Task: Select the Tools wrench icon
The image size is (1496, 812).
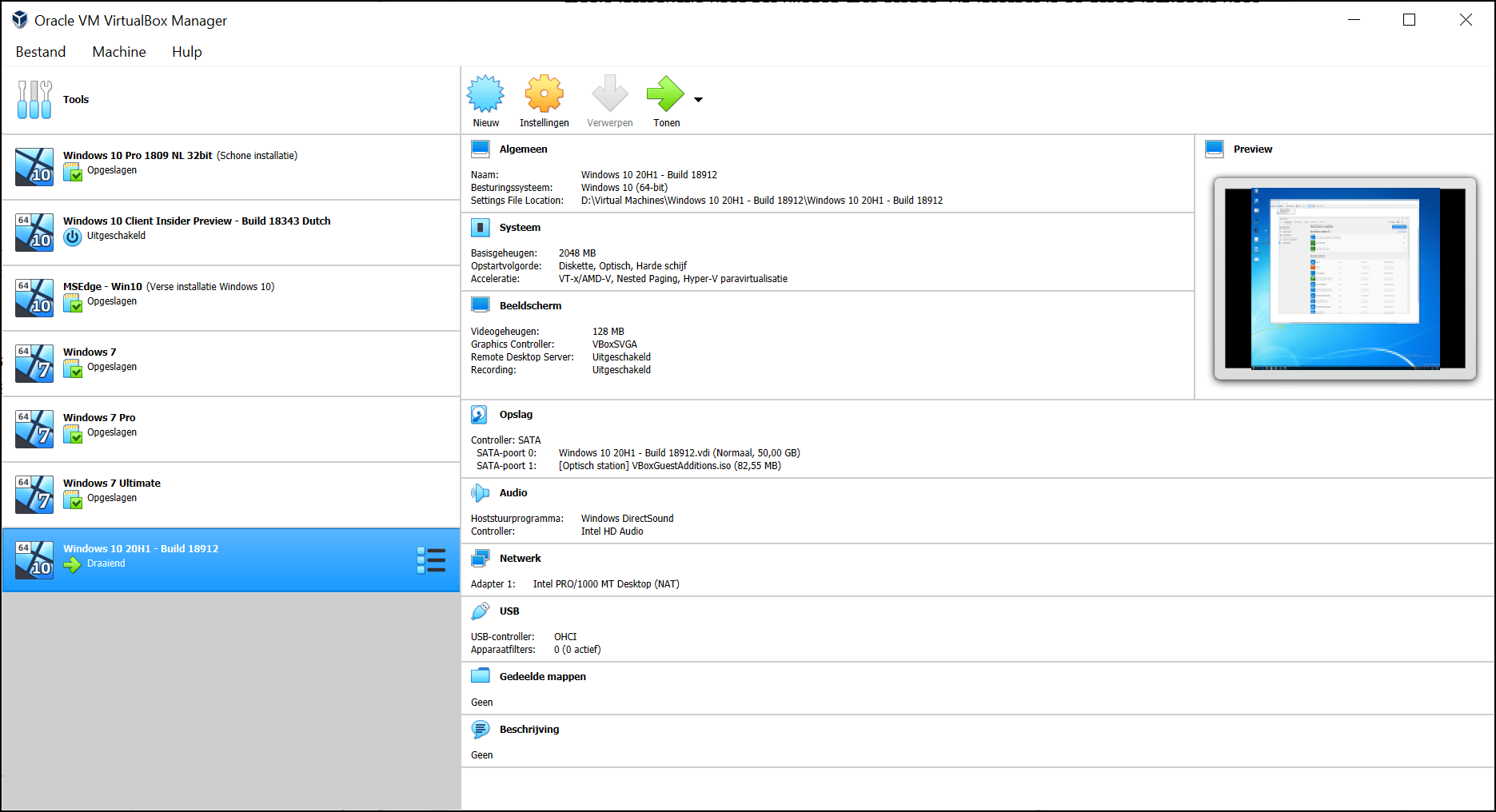Action: pyautogui.click(x=34, y=100)
